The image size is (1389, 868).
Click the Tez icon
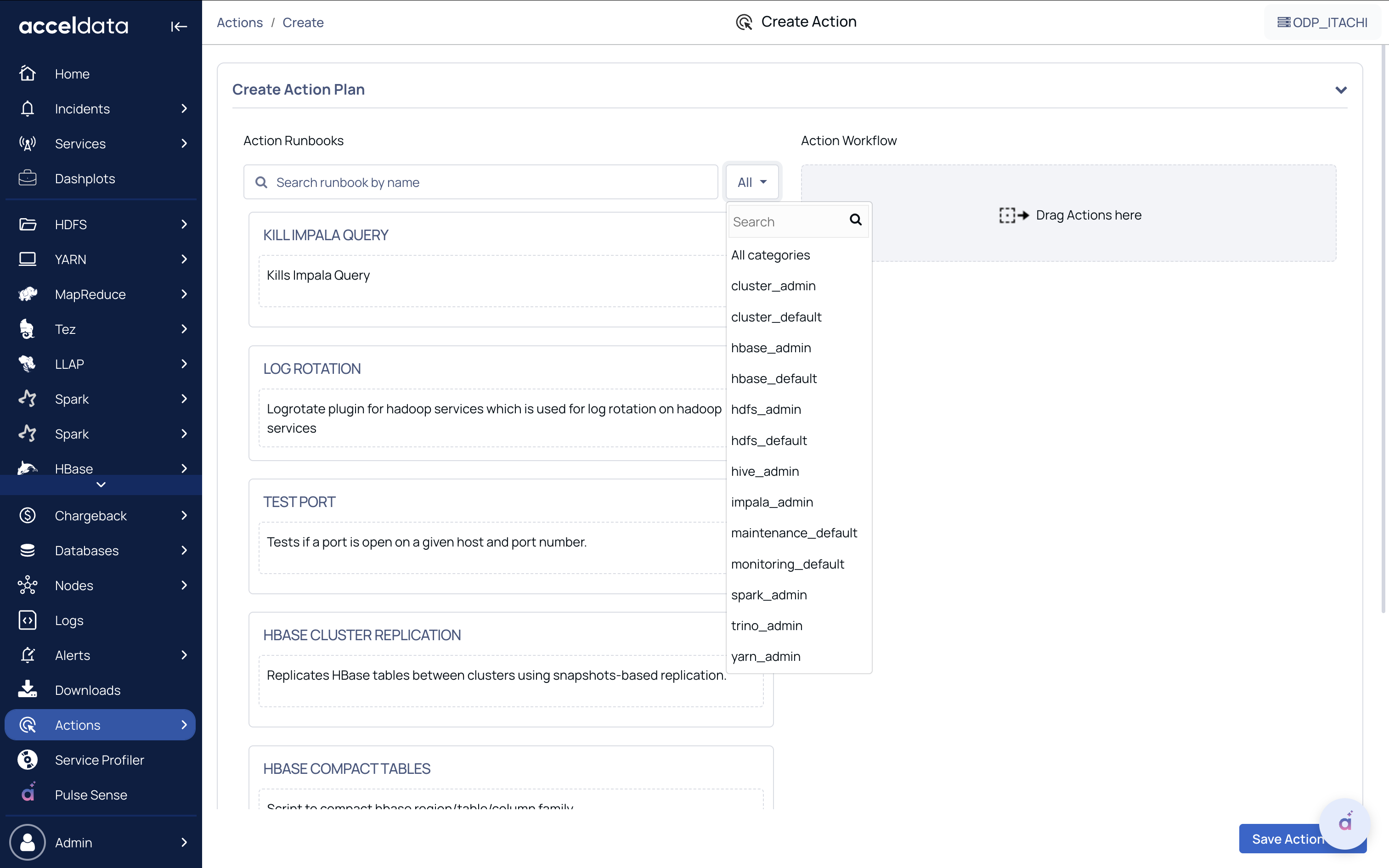[x=28, y=330]
